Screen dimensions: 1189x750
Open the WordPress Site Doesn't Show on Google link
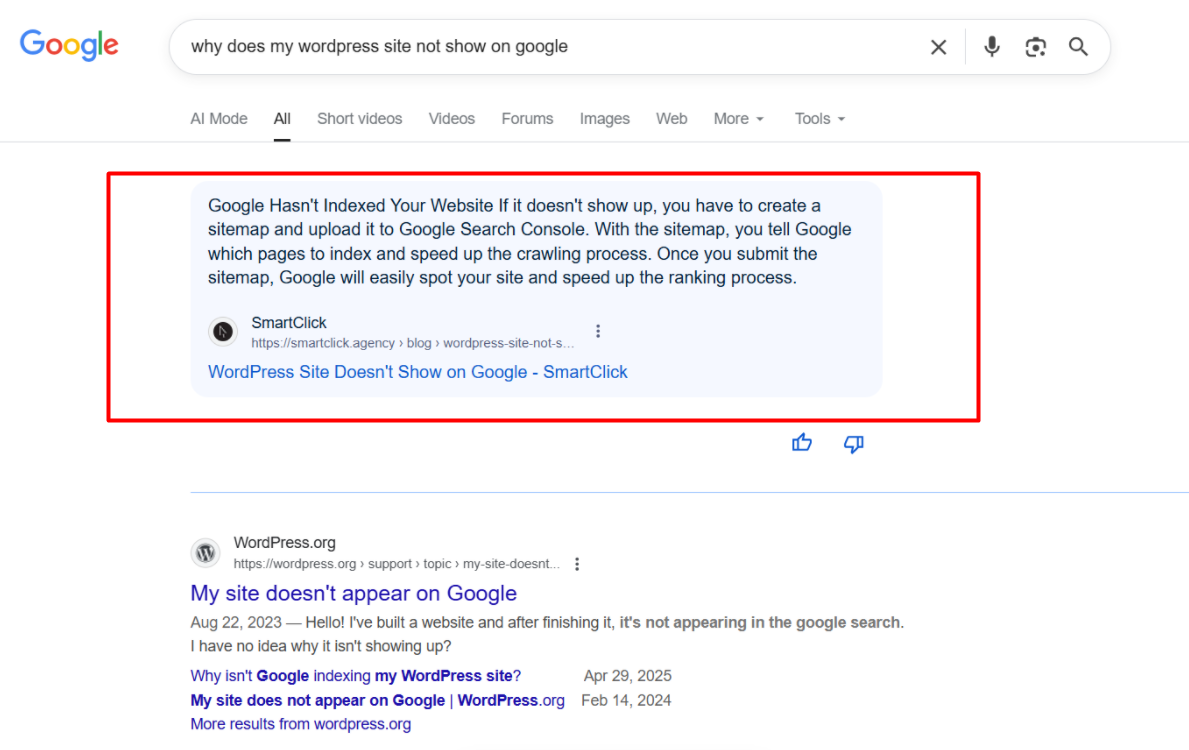[417, 371]
